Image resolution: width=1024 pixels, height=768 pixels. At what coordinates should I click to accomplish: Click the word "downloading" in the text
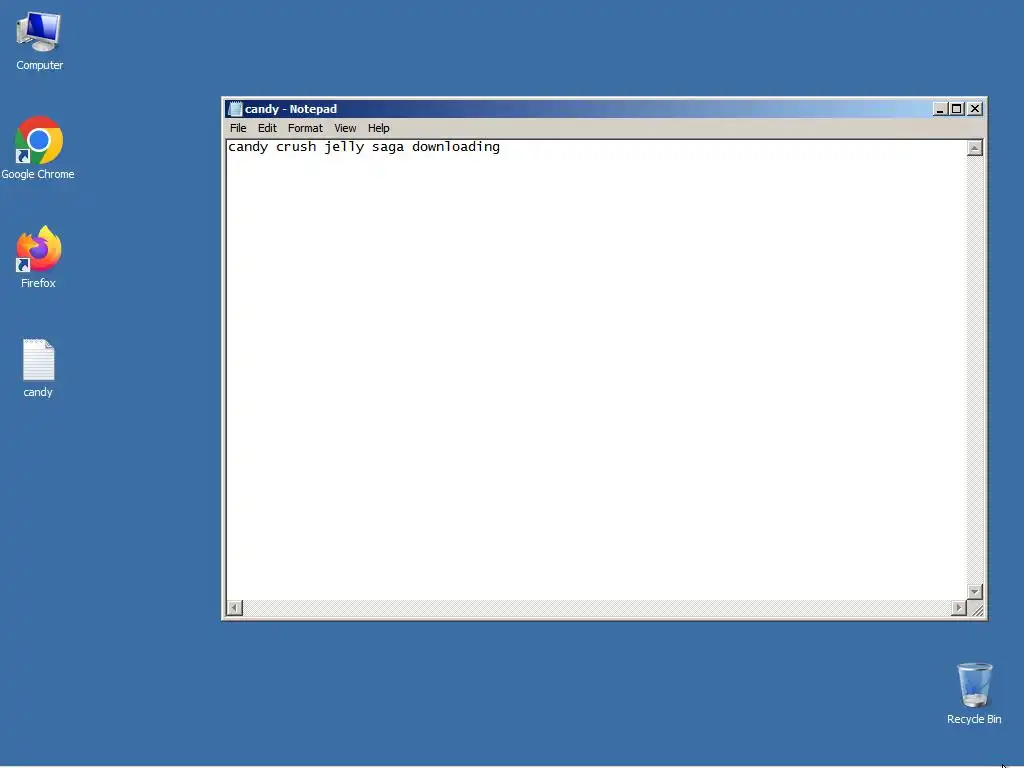[x=456, y=148]
